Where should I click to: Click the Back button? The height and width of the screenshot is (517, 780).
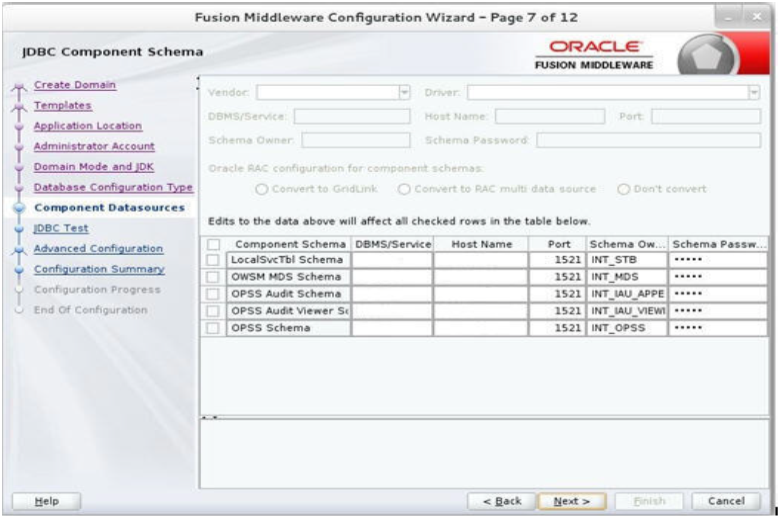(x=501, y=501)
